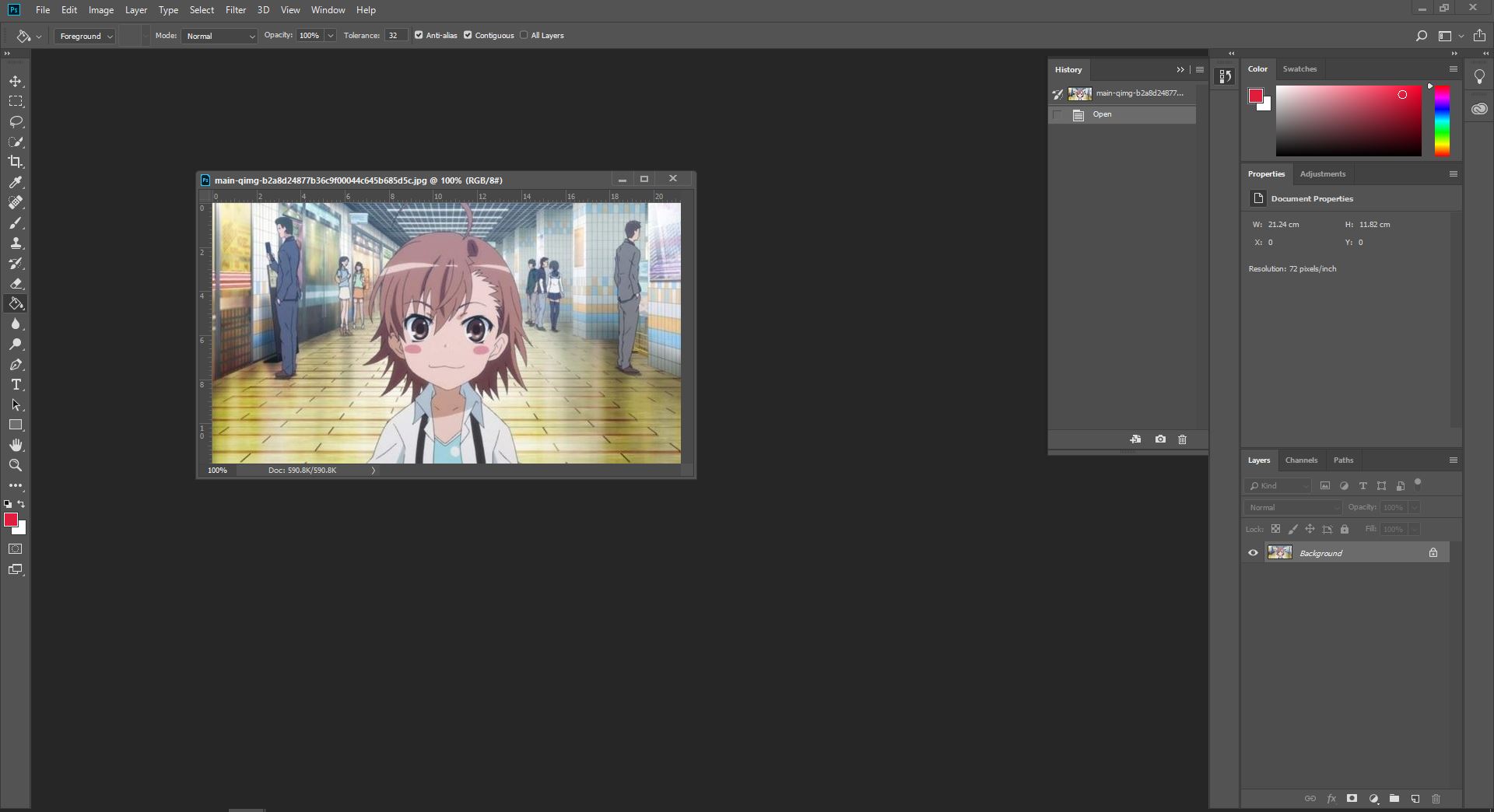Adjust the rainbow hue slider
Image resolution: width=1494 pixels, height=812 pixels.
pyautogui.click(x=1442, y=121)
